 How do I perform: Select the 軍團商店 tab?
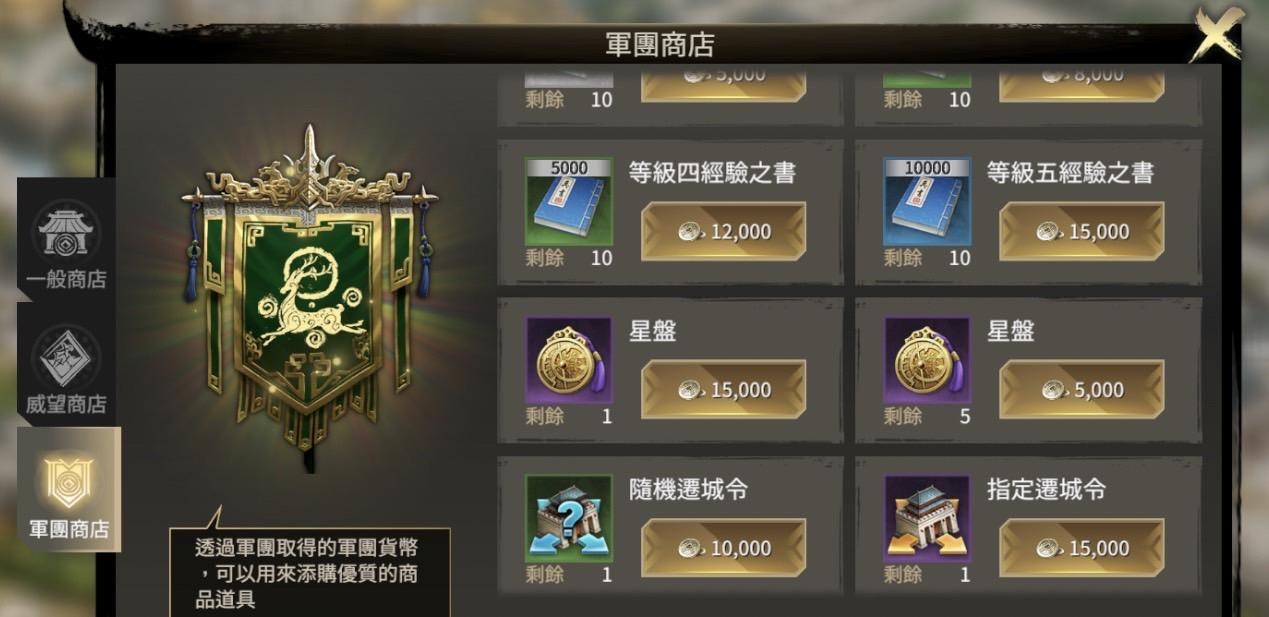click(x=68, y=489)
